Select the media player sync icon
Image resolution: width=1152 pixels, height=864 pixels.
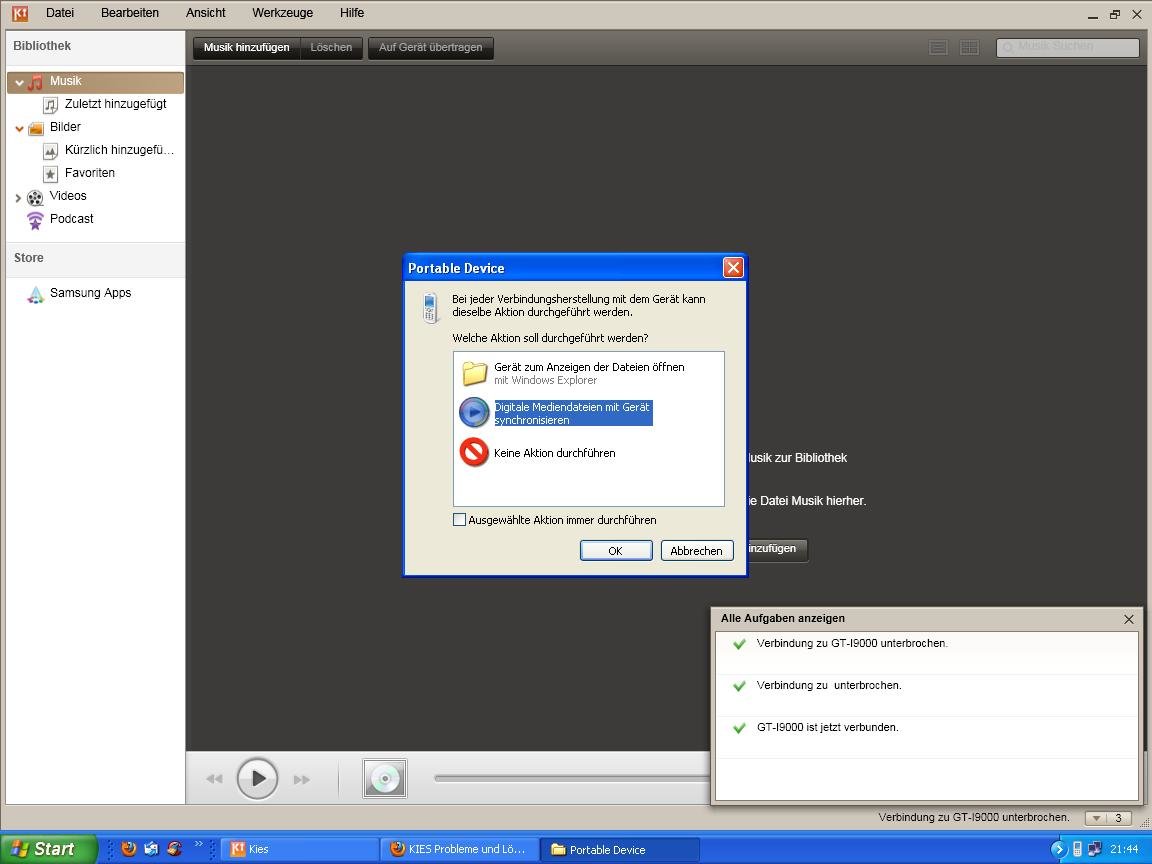coord(474,412)
